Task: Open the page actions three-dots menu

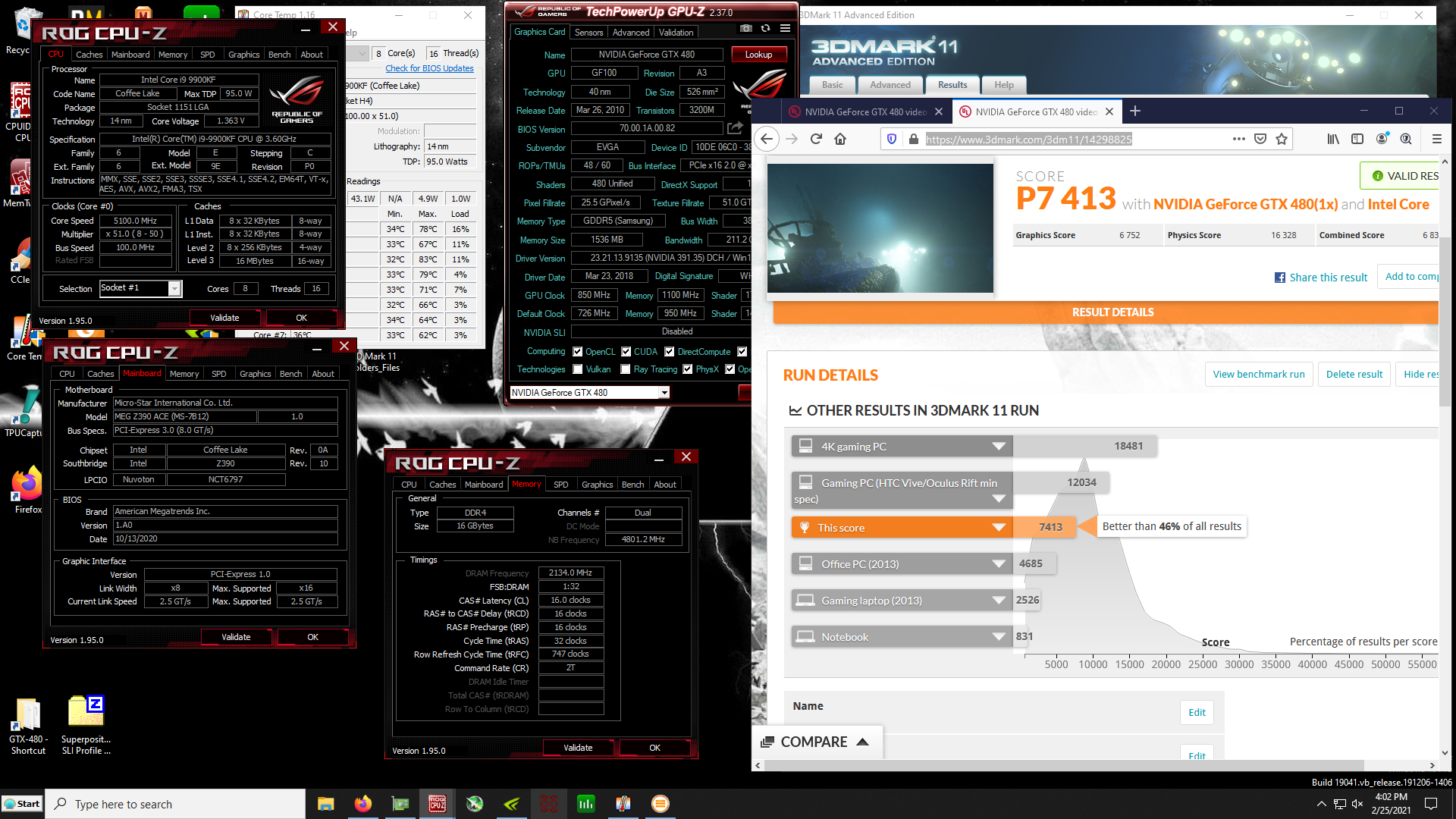Action: (x=1239, y=139)
